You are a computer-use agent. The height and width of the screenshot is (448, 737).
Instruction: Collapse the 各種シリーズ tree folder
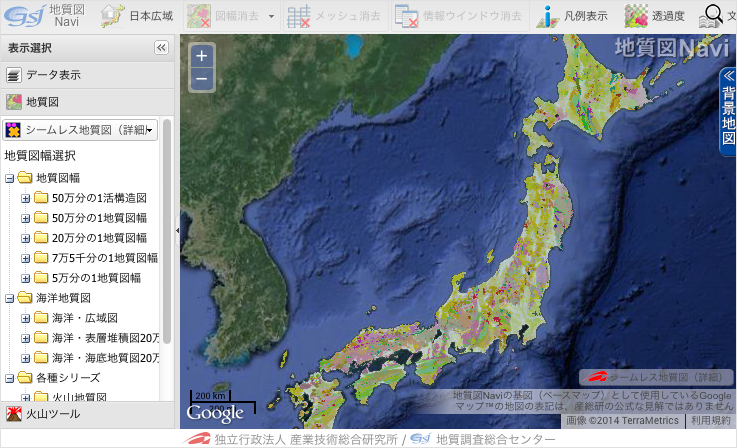coord(9,378)
